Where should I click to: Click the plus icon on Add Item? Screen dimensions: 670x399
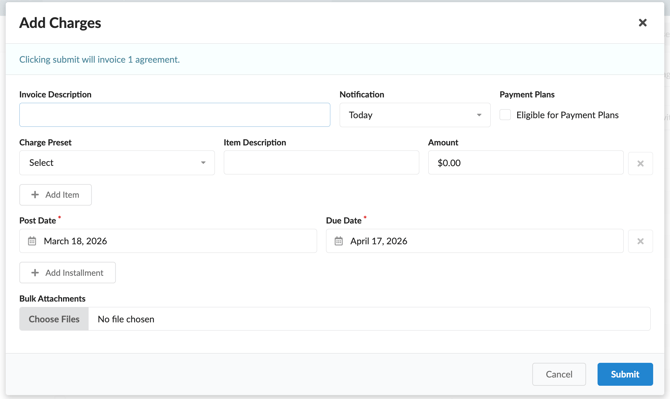35,195
